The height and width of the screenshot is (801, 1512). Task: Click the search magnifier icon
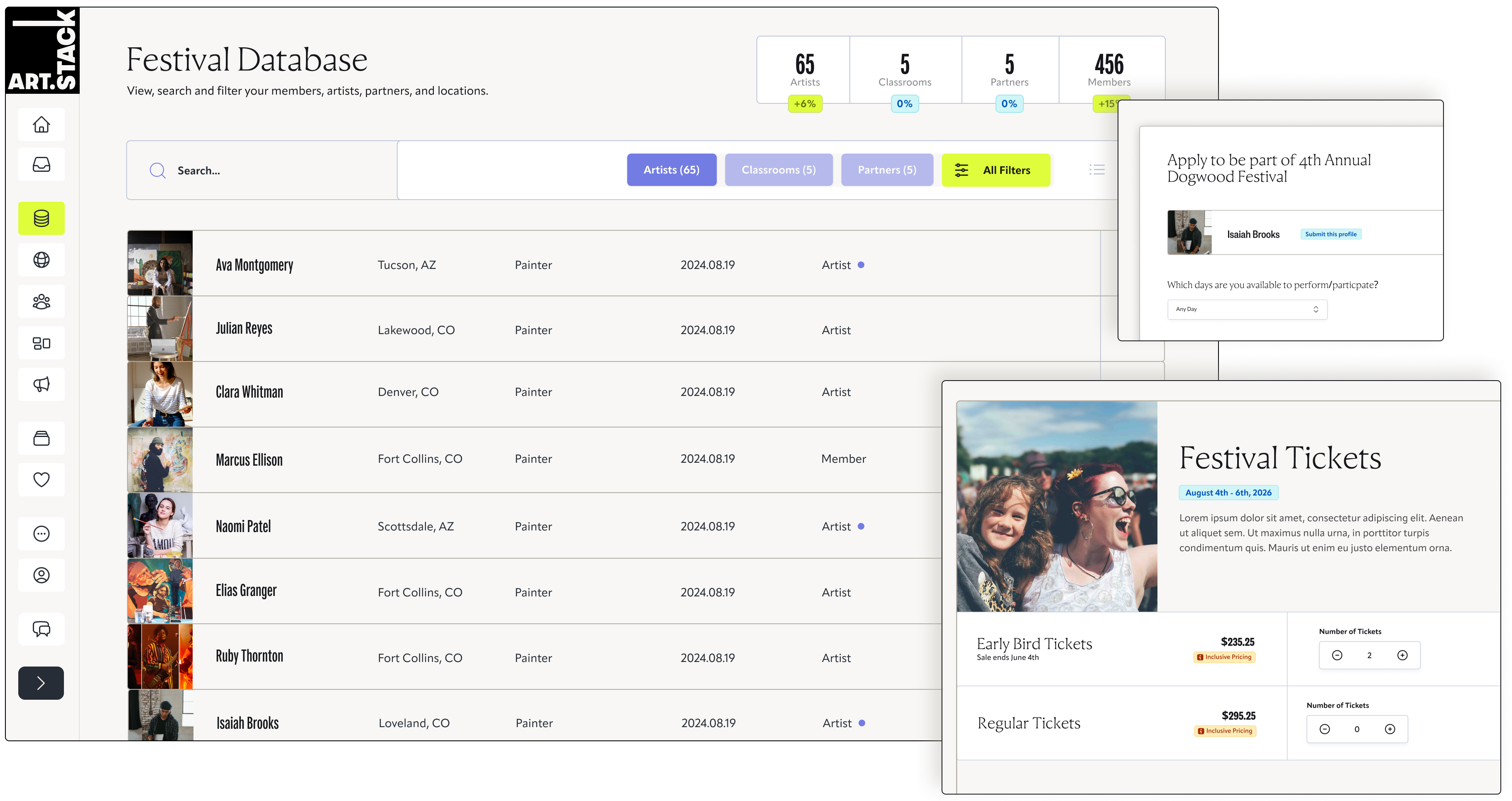click(157, 170)
